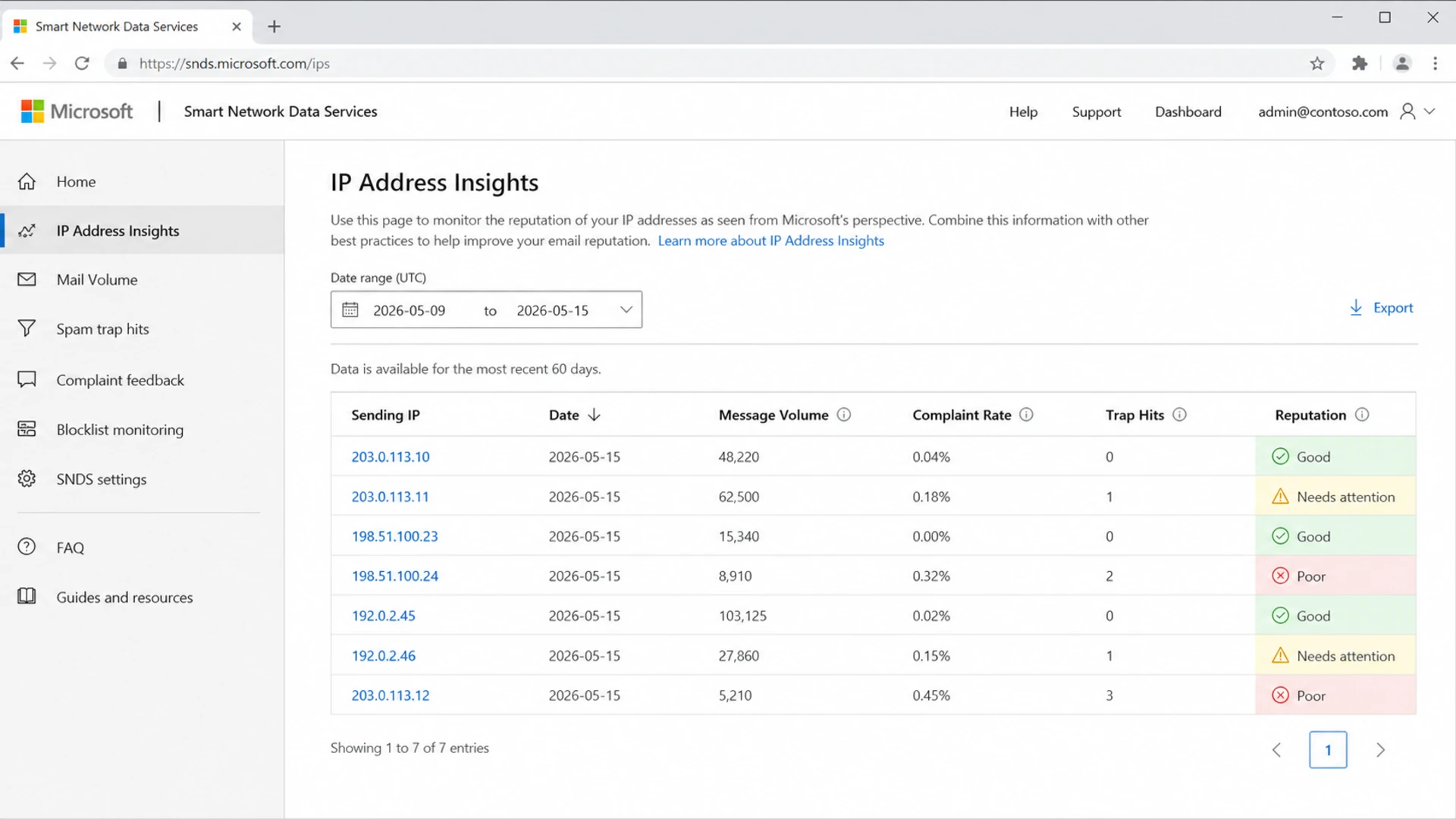Screen dimensions: 1456x819
Task: Open IP 192.0.2.45 details
Action: tap(383, 616)
